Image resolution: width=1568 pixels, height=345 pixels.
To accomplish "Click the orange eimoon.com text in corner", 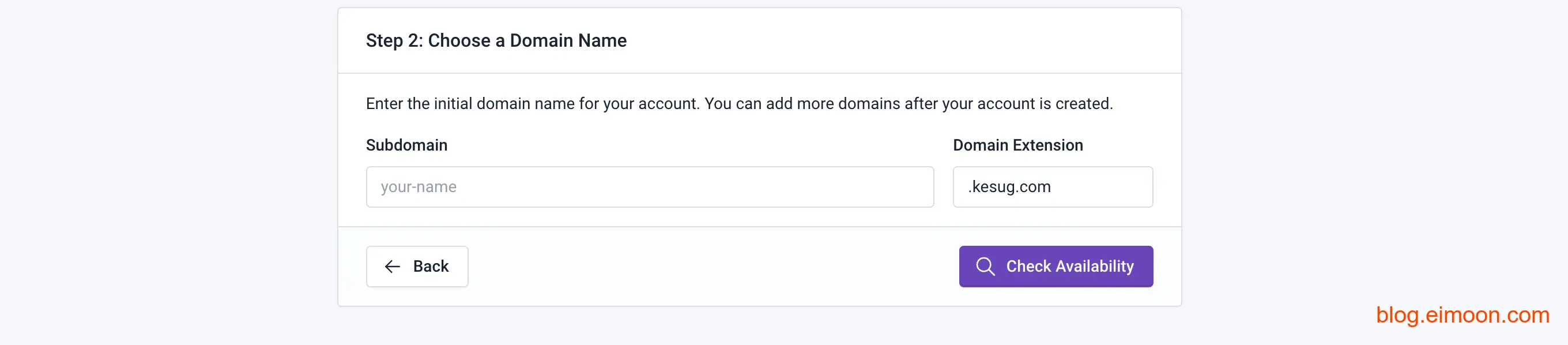I will tap(1487, 315).
